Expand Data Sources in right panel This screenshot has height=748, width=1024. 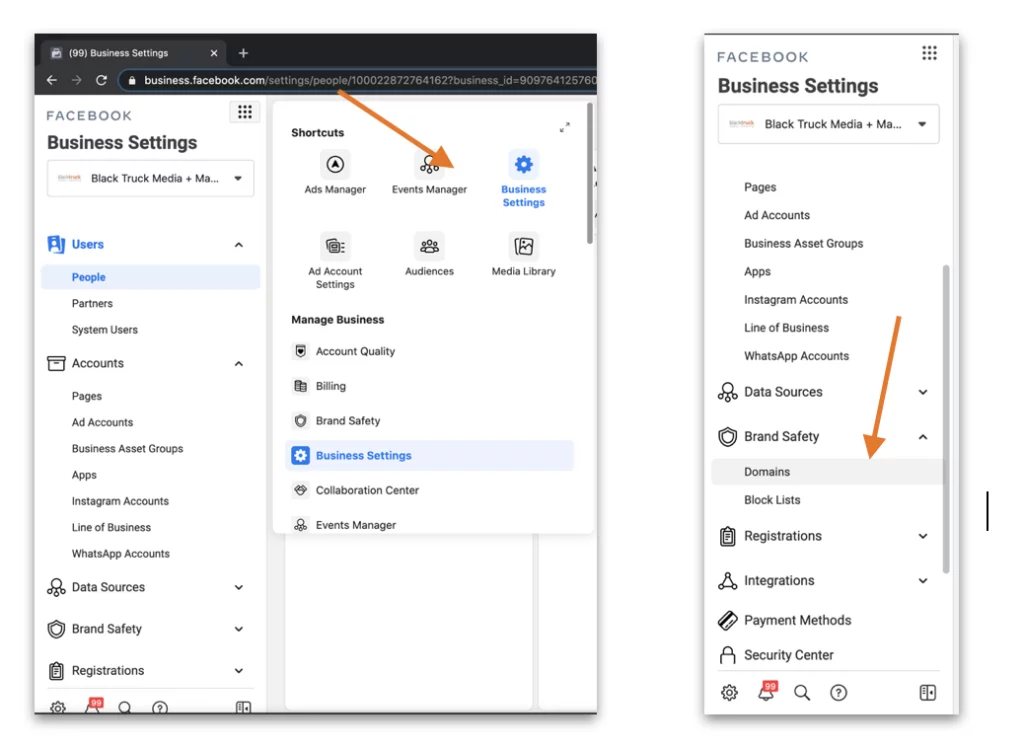[x=923, y=392]
